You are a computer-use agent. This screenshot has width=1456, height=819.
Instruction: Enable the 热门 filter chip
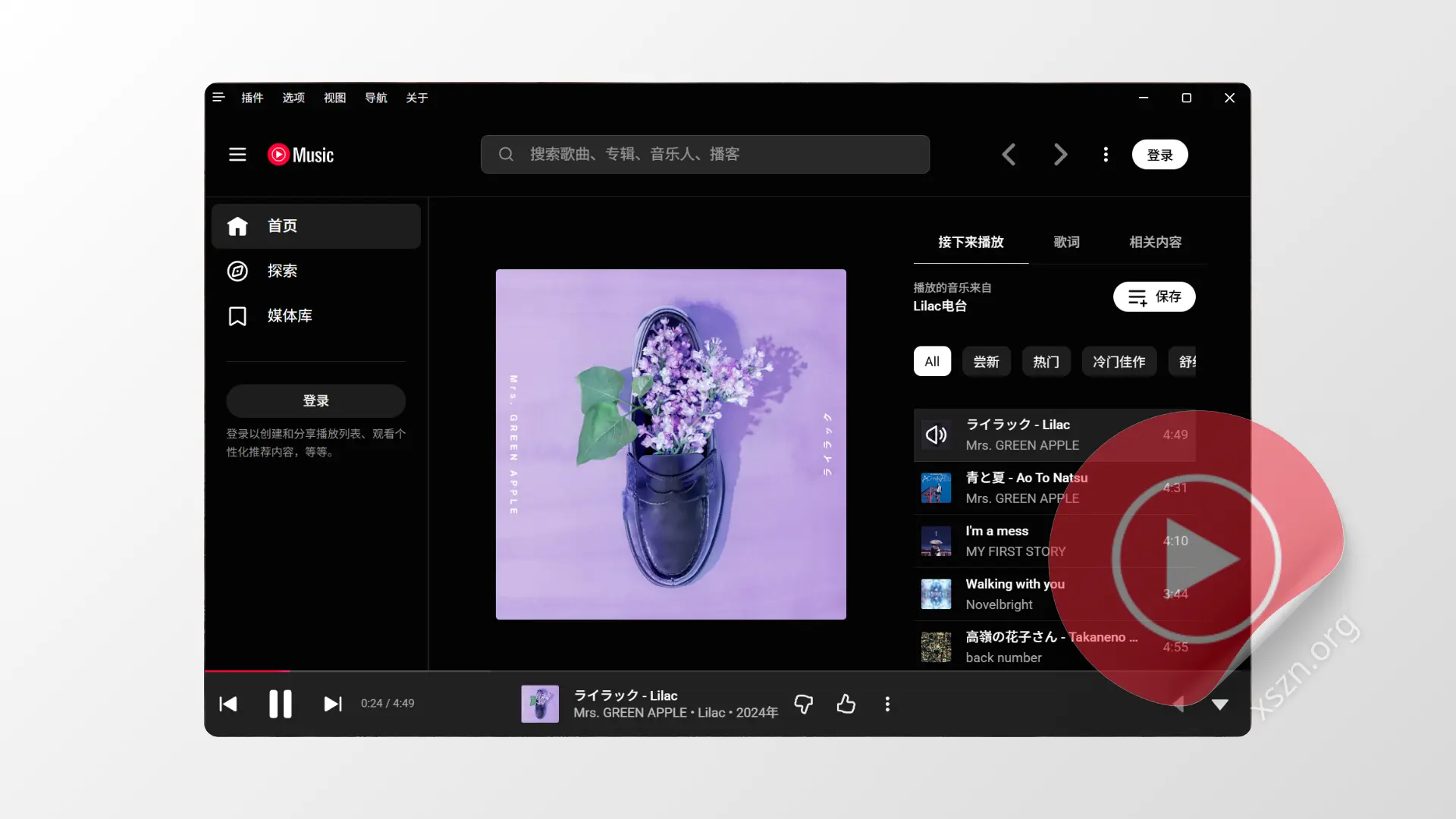[x=1046, y=362]
